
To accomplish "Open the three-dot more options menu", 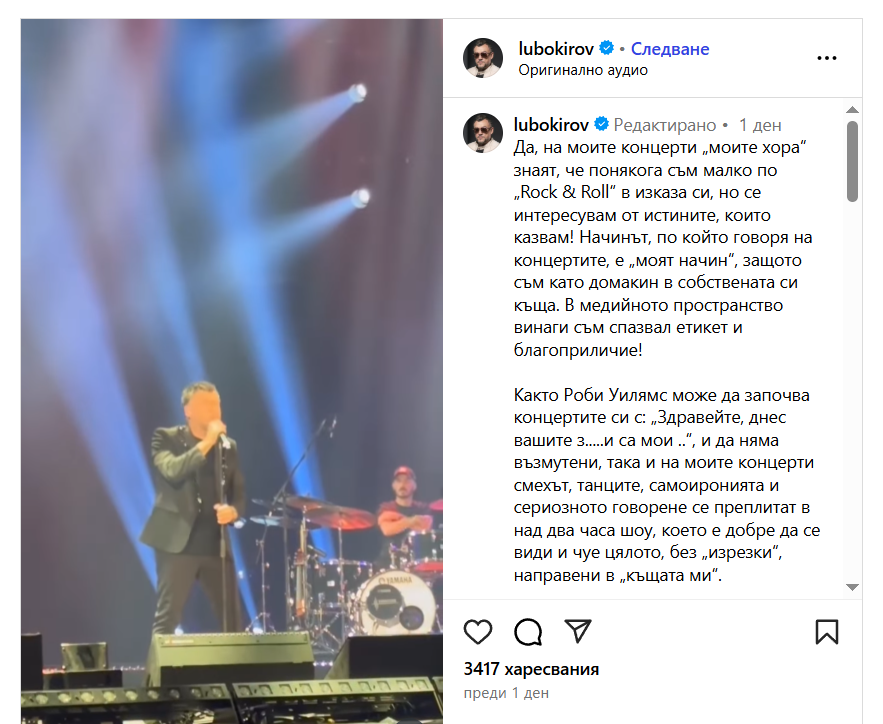I will tap(826, 58).
